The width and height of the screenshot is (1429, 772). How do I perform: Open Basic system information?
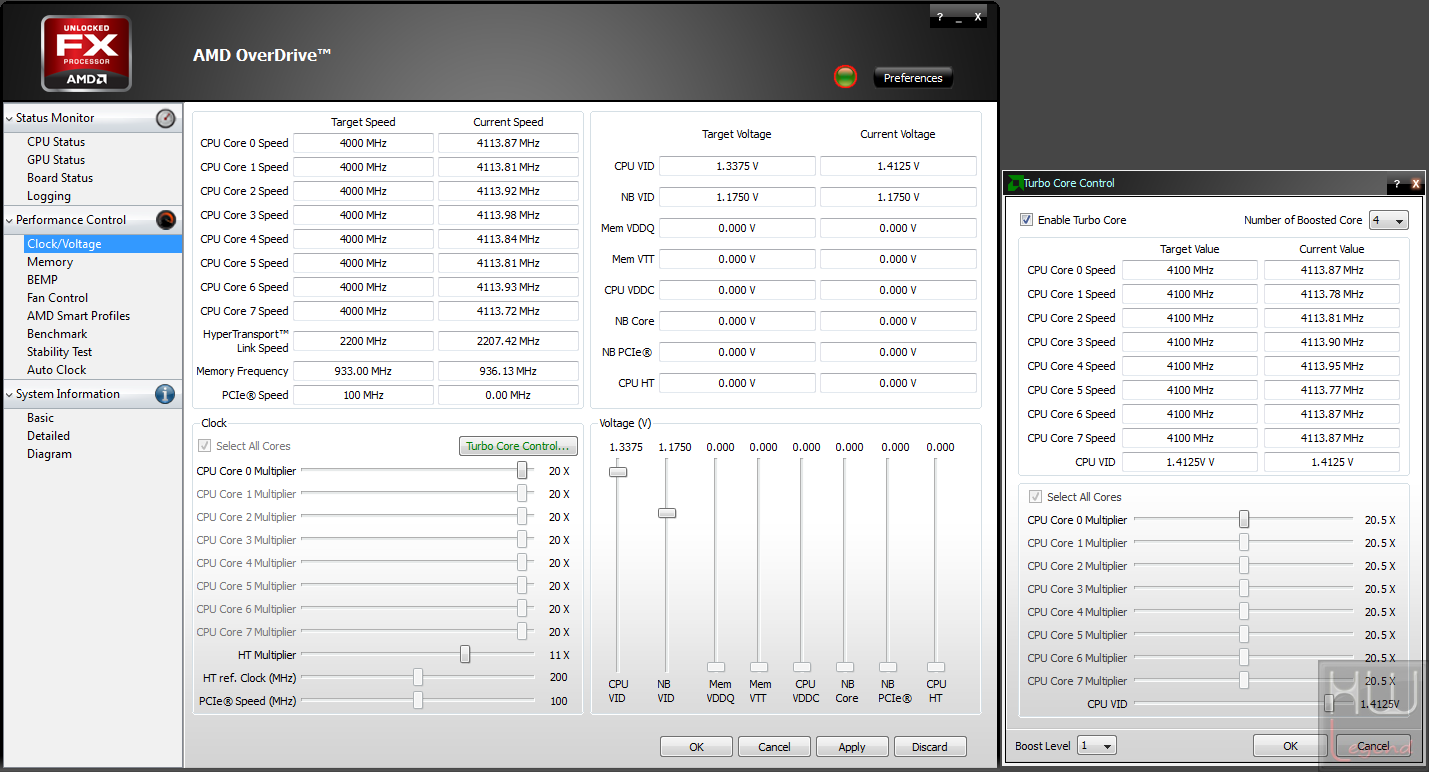point(41,418)
